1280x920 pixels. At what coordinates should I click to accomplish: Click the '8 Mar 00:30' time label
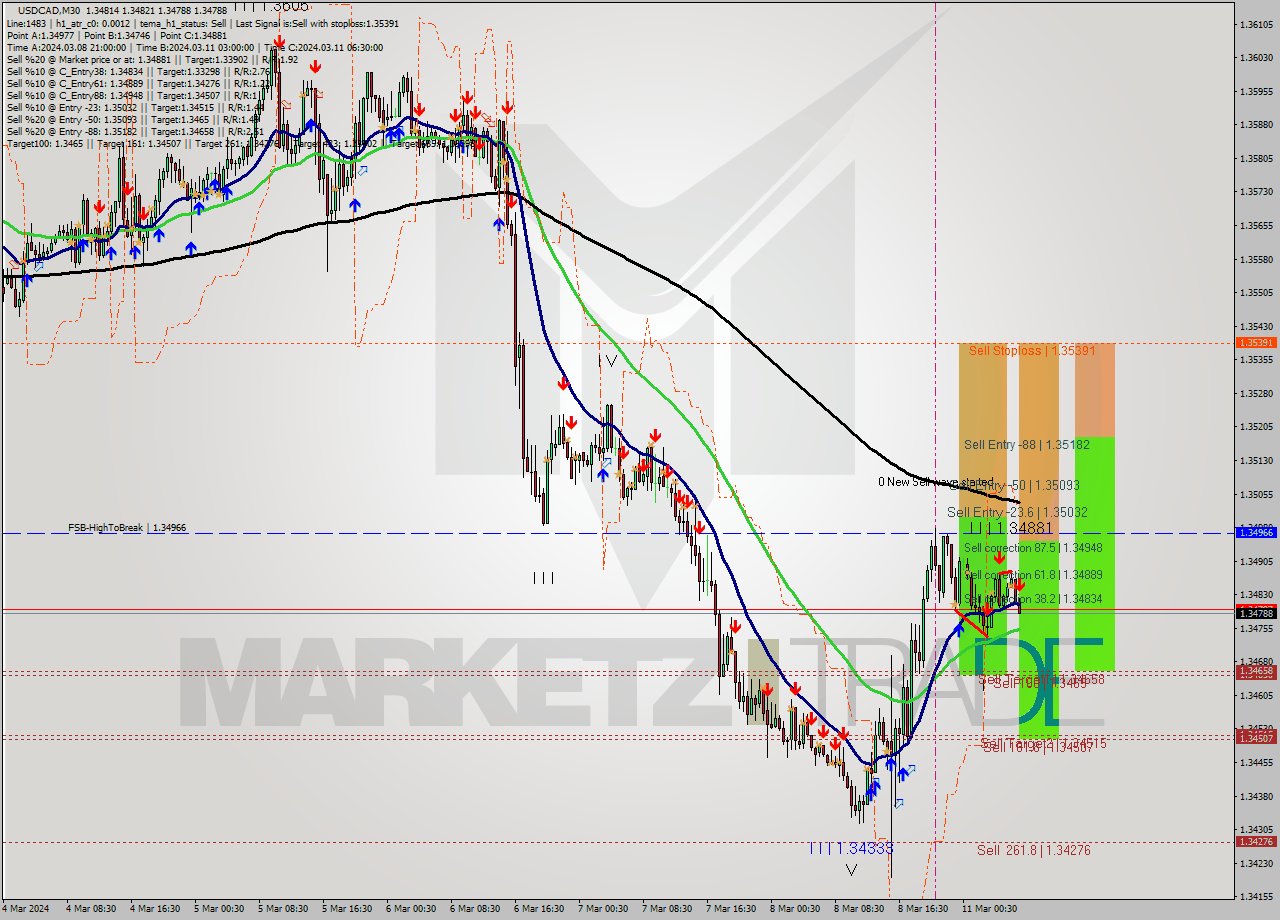coord(795,909)
